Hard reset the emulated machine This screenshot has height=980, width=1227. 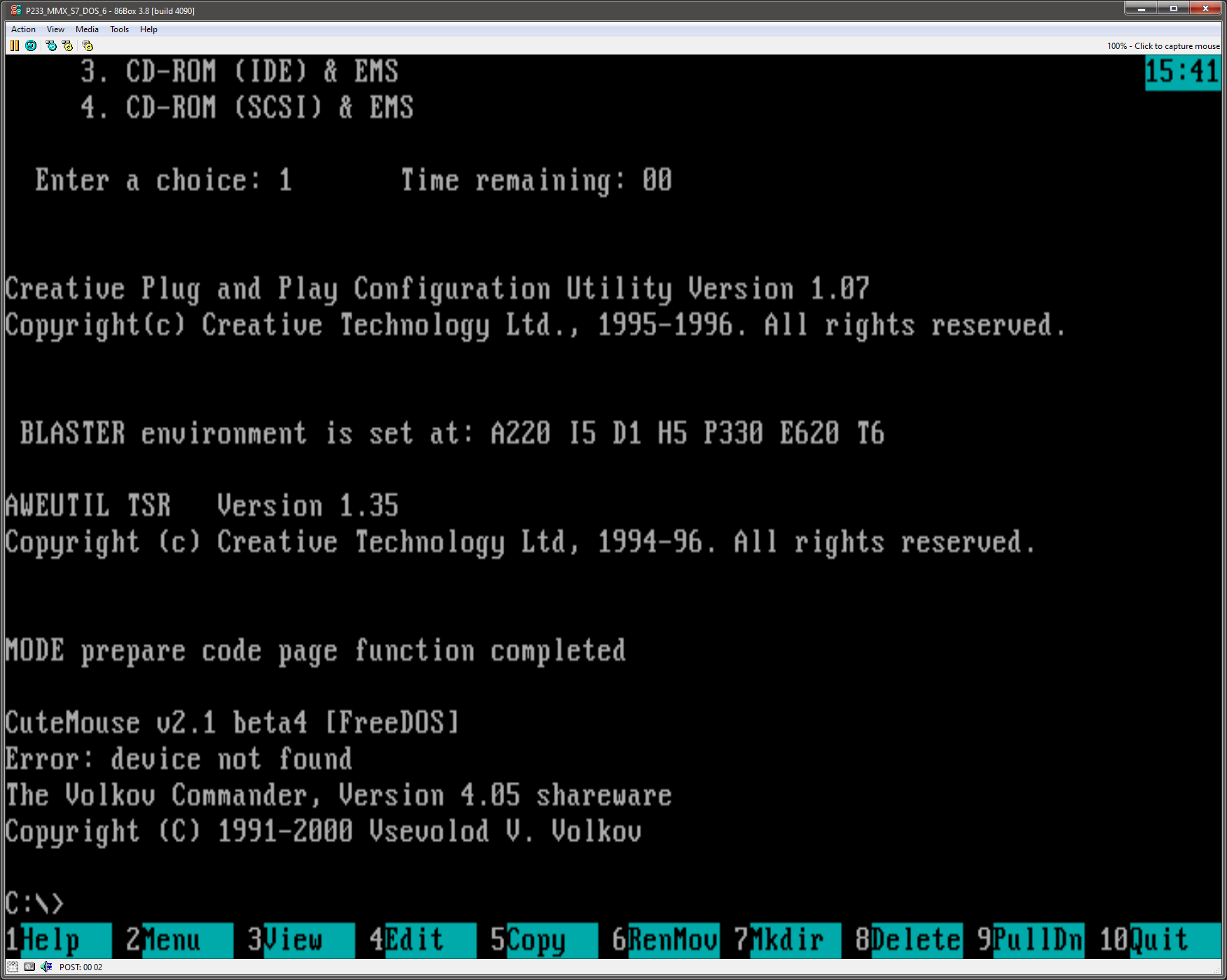point(31,45)
